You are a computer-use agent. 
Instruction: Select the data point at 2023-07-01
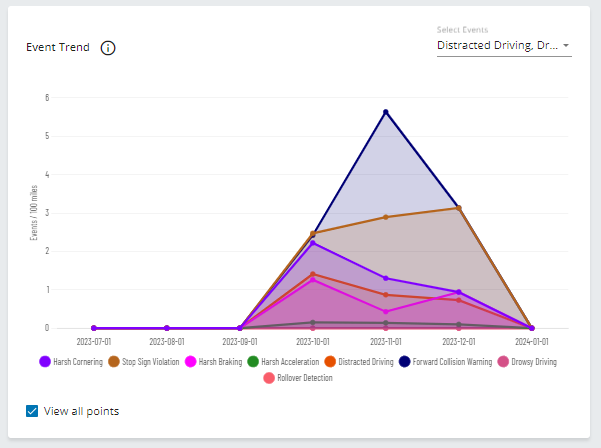94,328
